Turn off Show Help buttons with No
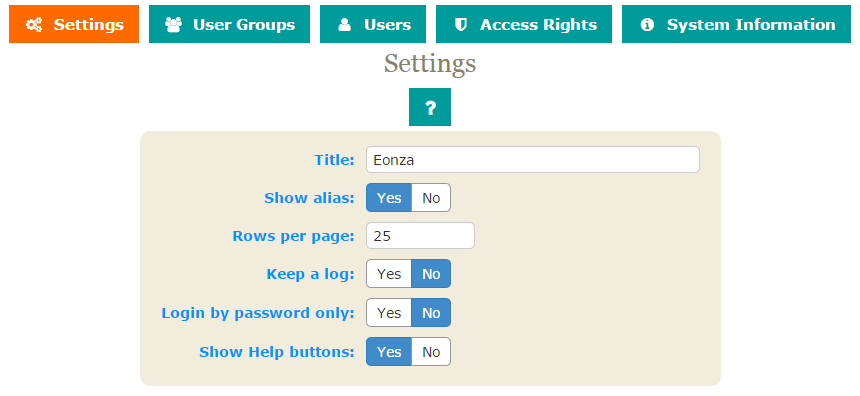Screen dimensions: 860x396 (431, 352)
